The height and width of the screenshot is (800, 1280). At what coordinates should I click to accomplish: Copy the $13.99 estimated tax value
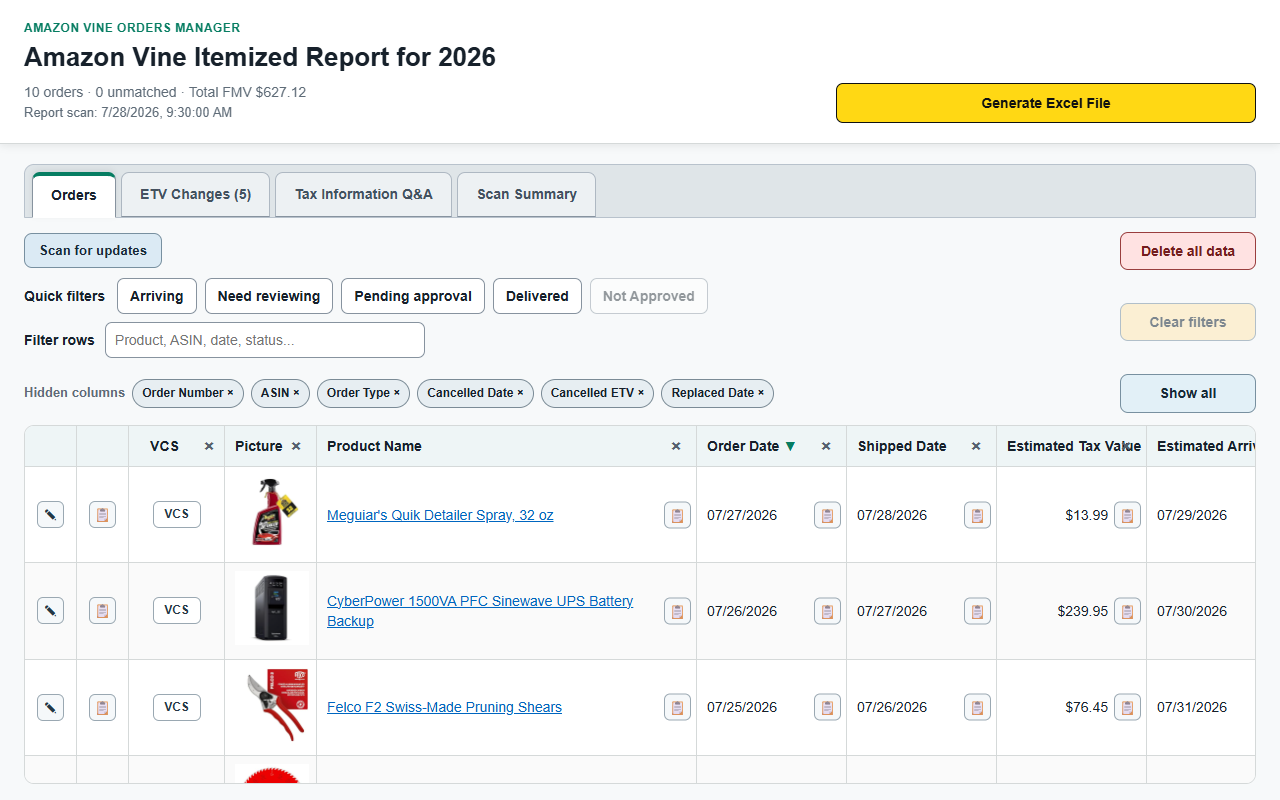point(1127,515)
